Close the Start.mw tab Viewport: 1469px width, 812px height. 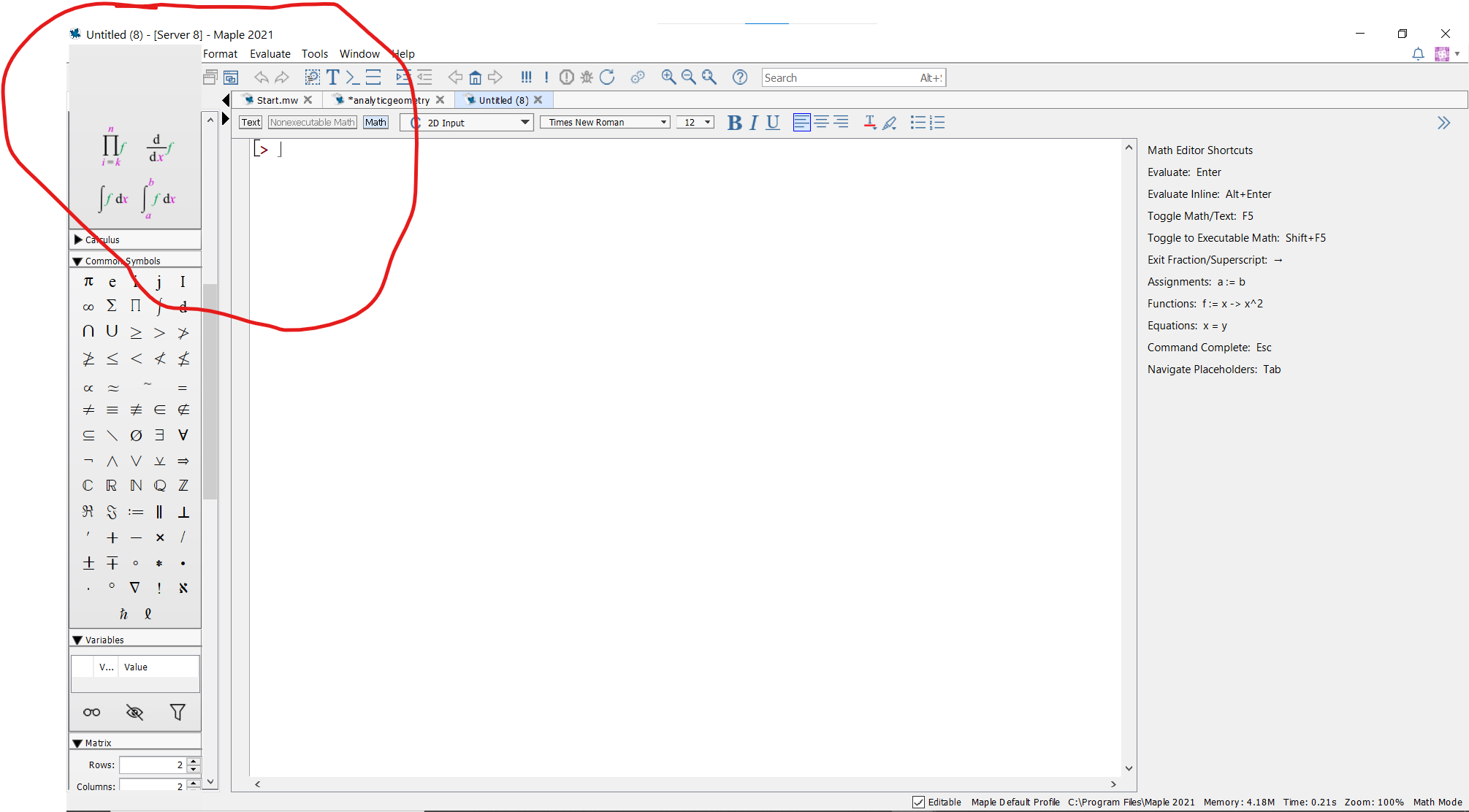(x=308, y=100)
